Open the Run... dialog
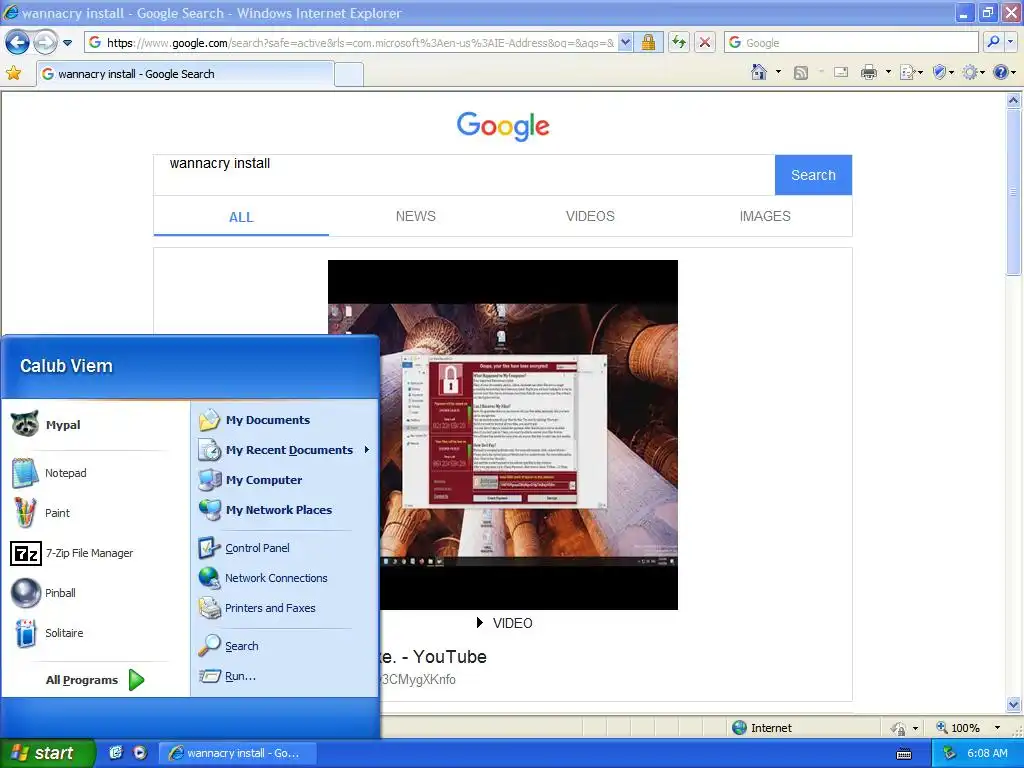The image size is (1024, 768). click(x=285, y=676)
